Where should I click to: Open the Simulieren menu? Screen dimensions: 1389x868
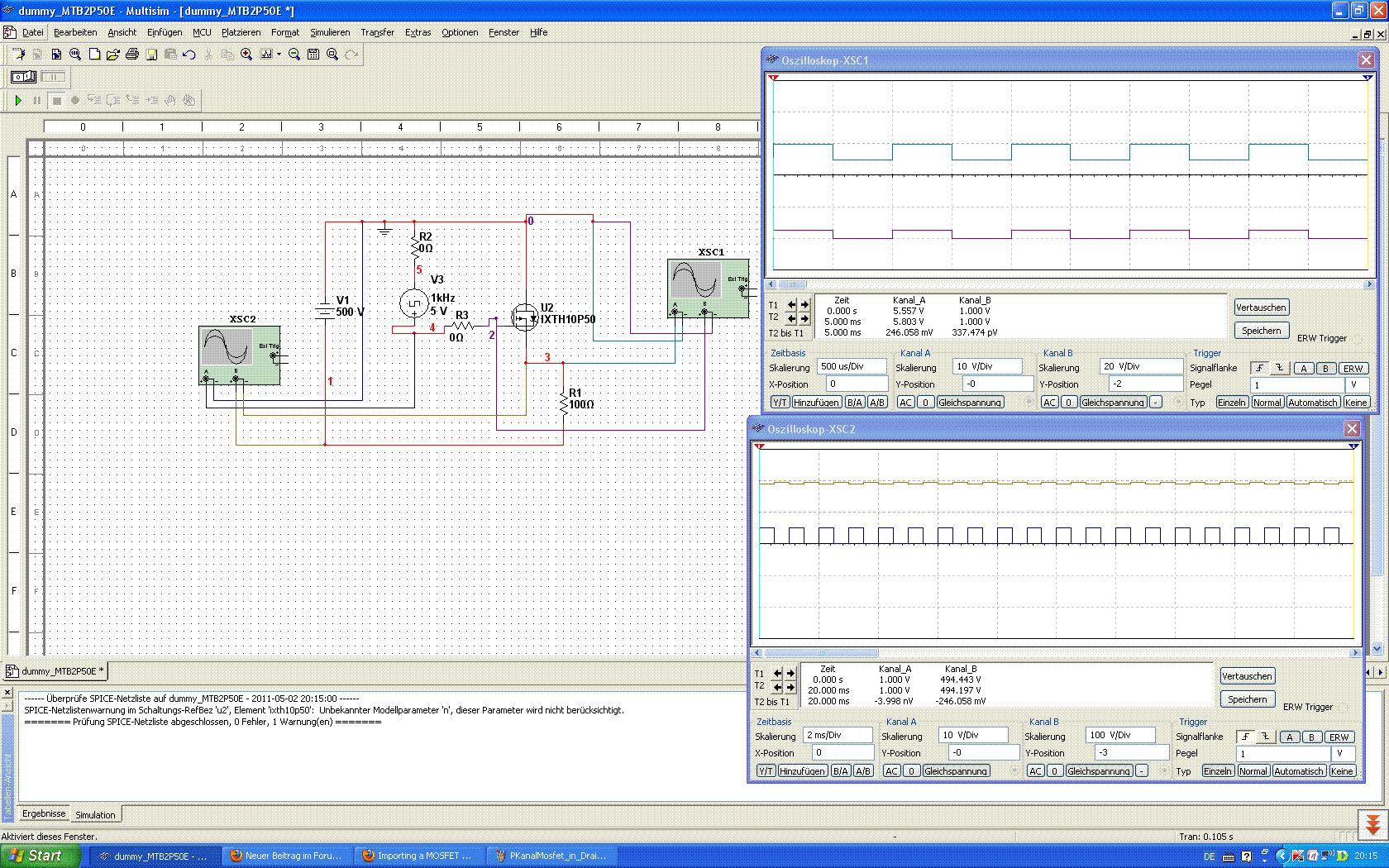pos(330,32)
